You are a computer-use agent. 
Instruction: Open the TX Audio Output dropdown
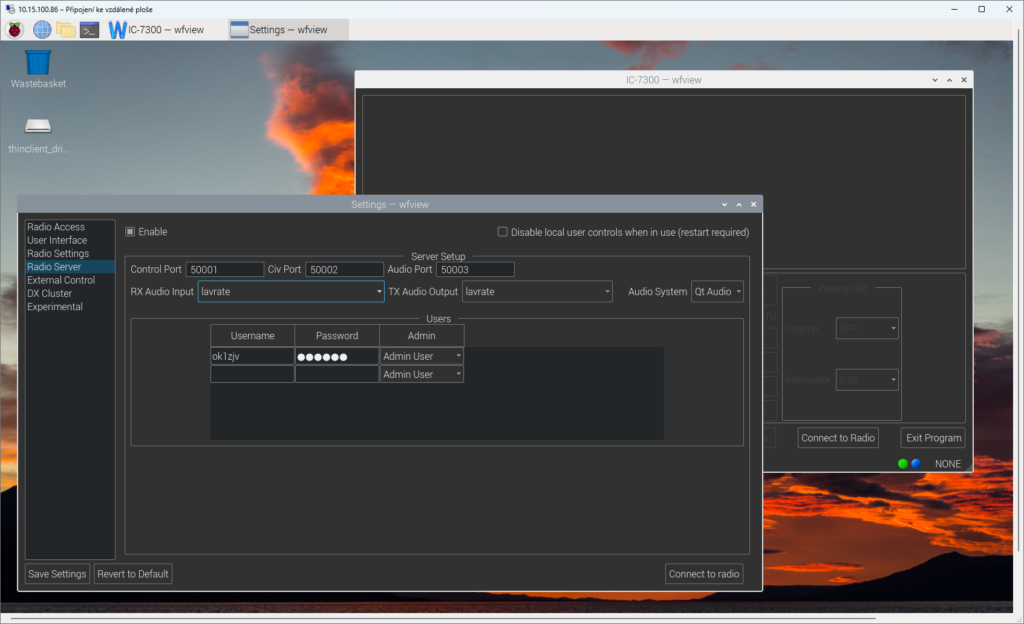(537, 292)
